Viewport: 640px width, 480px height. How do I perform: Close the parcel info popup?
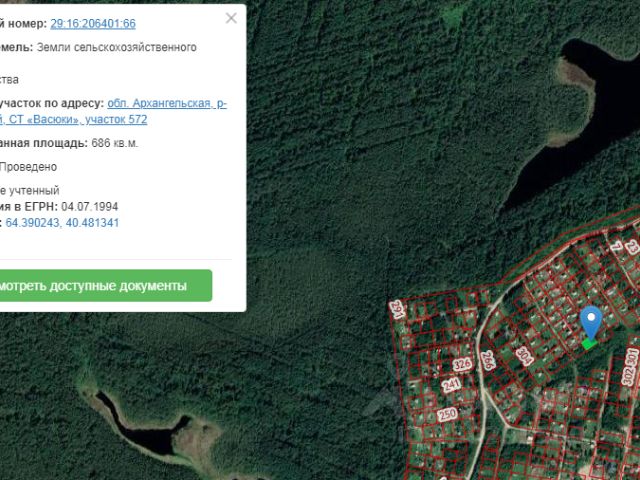coord(232,18)
